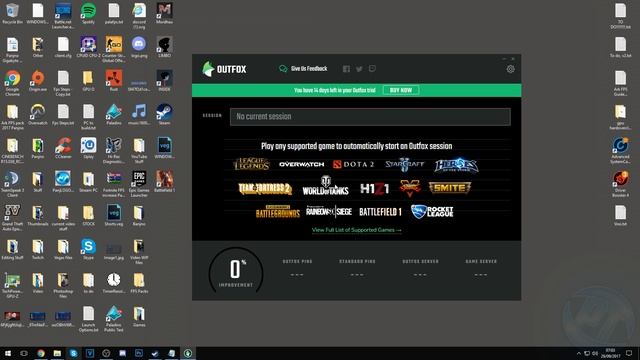The image size is (640, 360).
Task: Select the Steam desktop shortcut
Action: click(164, 115)
